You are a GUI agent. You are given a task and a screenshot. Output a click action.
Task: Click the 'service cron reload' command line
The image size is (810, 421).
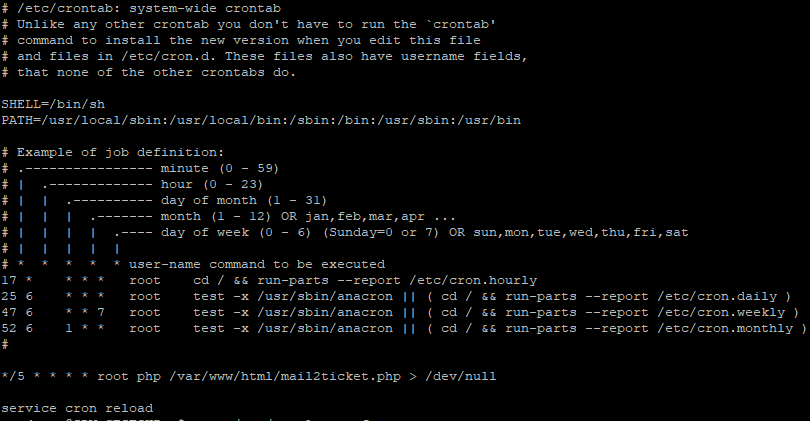tap(77, 408)
